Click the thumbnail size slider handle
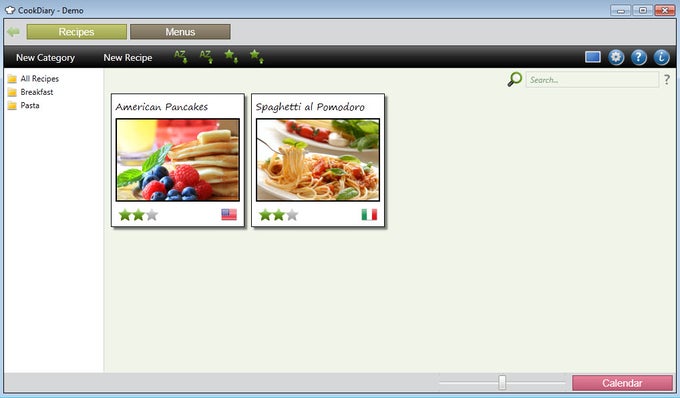The width and height of the screenshot is (680, 398). tap(502, 382)
